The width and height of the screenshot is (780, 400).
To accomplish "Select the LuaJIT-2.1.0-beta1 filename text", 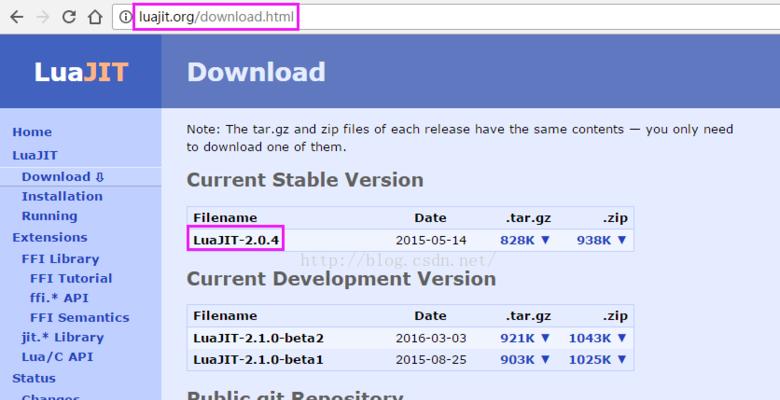I will click(x=258, y=360).
